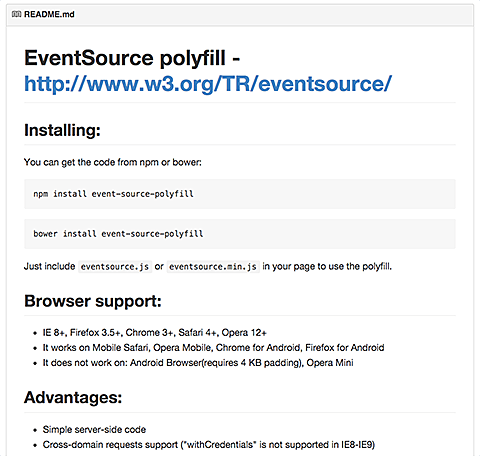Click the Android Browser not-working line

click(198, 363)
